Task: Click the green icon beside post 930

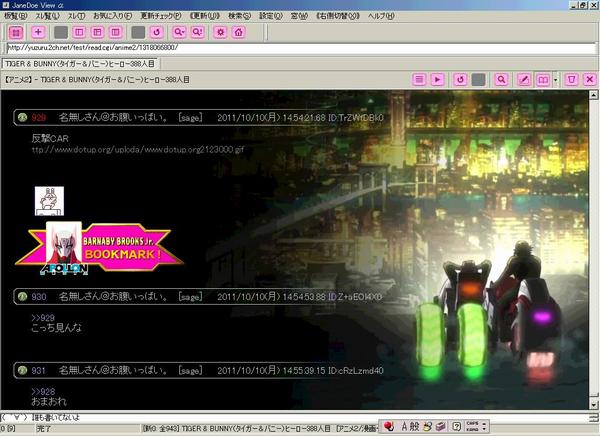Action: [x=23, y=296]
